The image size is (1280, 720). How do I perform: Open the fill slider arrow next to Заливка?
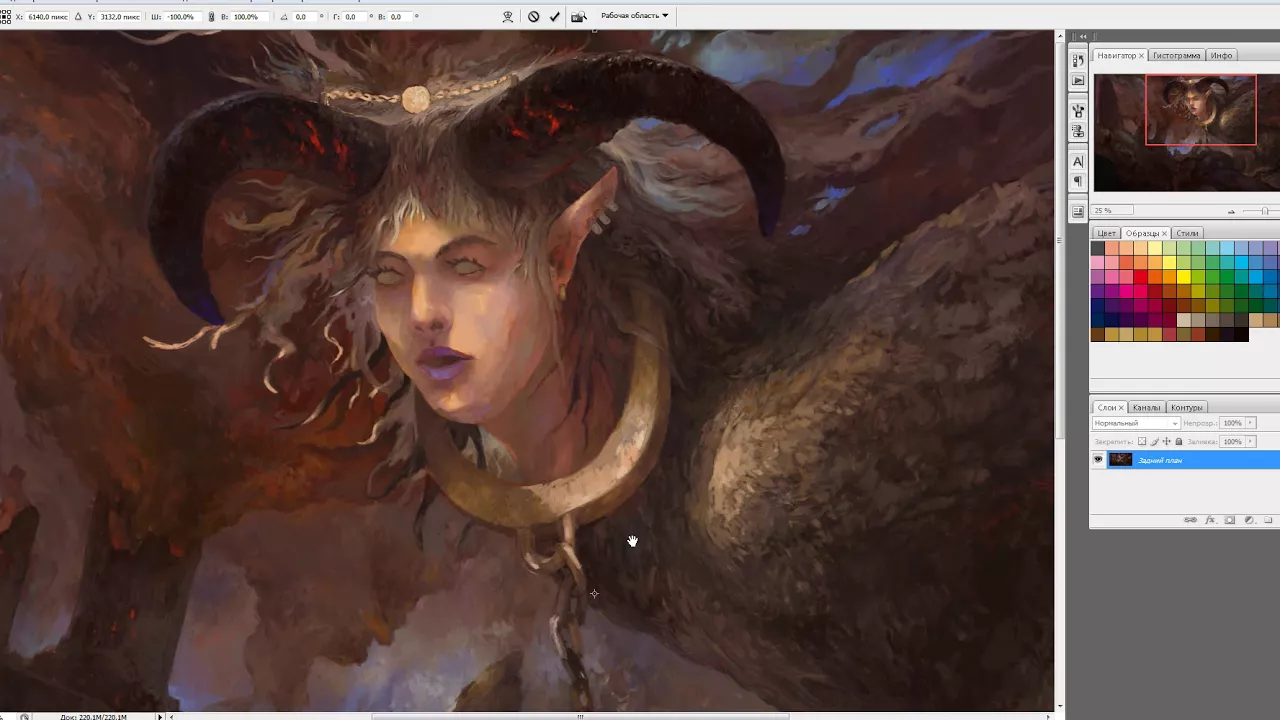click(x=1251, y=441)
